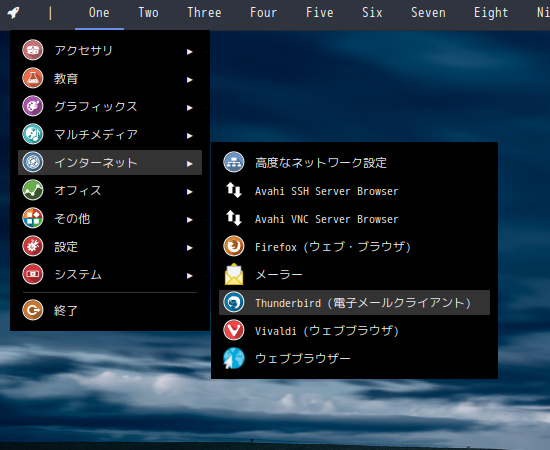This screenshot has height=450, width=550.
Task: Open the ウェブブラウザー entry text
Action: point(303,358)
